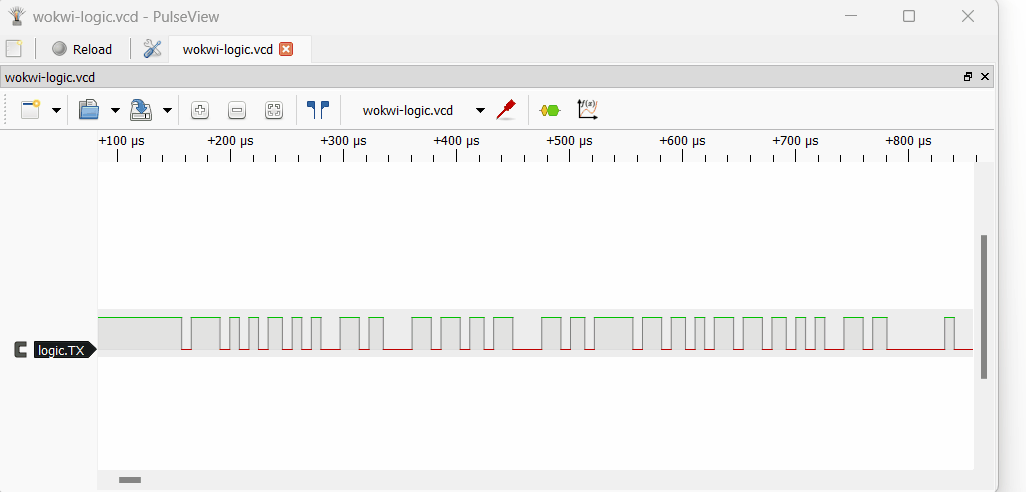Maximize the PulseView window
The width and height of the screenshot is (1026, 492).
[x=909, y=16]
